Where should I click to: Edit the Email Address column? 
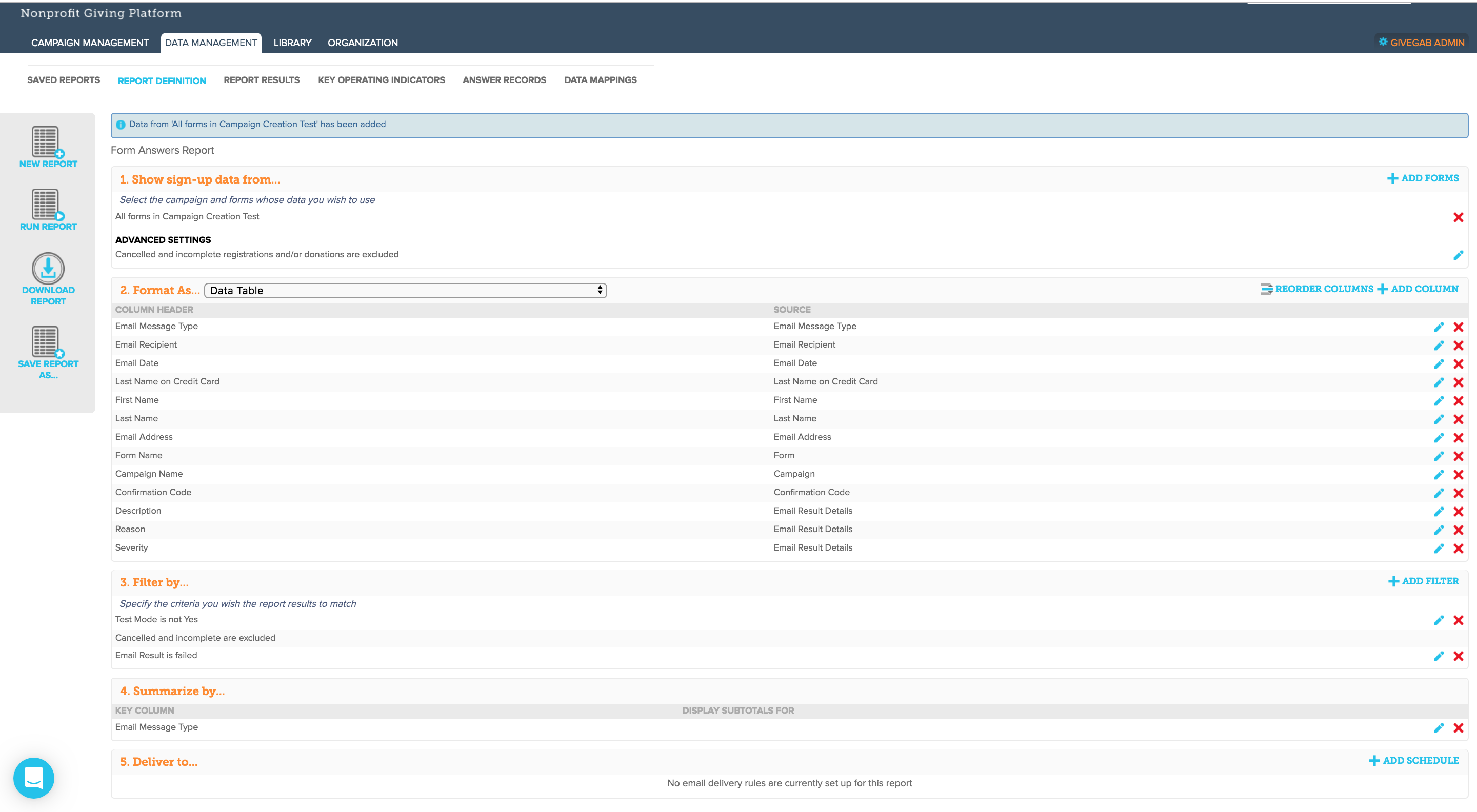click(x=1439, y=437)
